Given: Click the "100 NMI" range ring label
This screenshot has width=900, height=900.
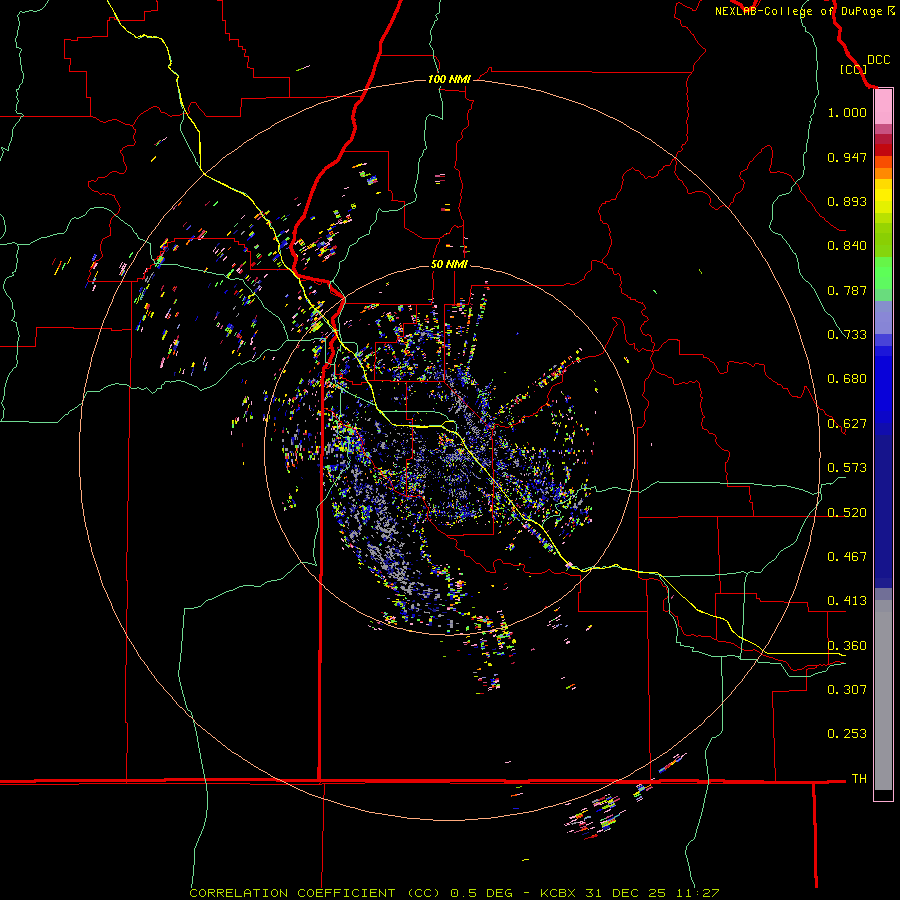Looking at the screenshot, I should click(449, 79).
